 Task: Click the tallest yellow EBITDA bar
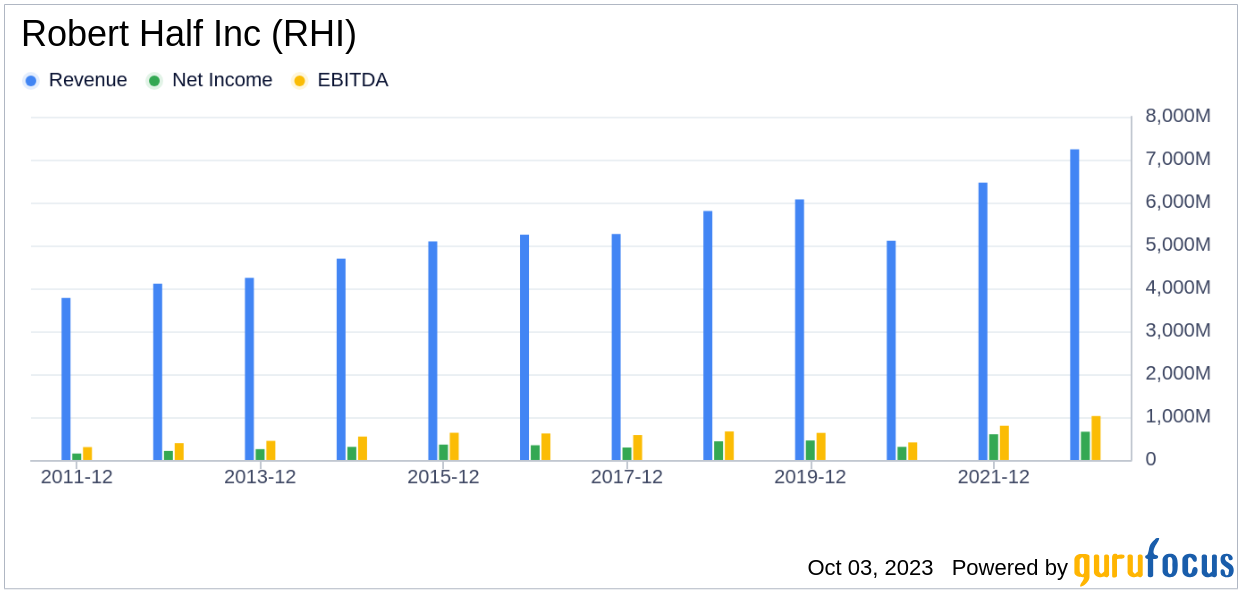pyautogui.click(x=1096, y=438)
